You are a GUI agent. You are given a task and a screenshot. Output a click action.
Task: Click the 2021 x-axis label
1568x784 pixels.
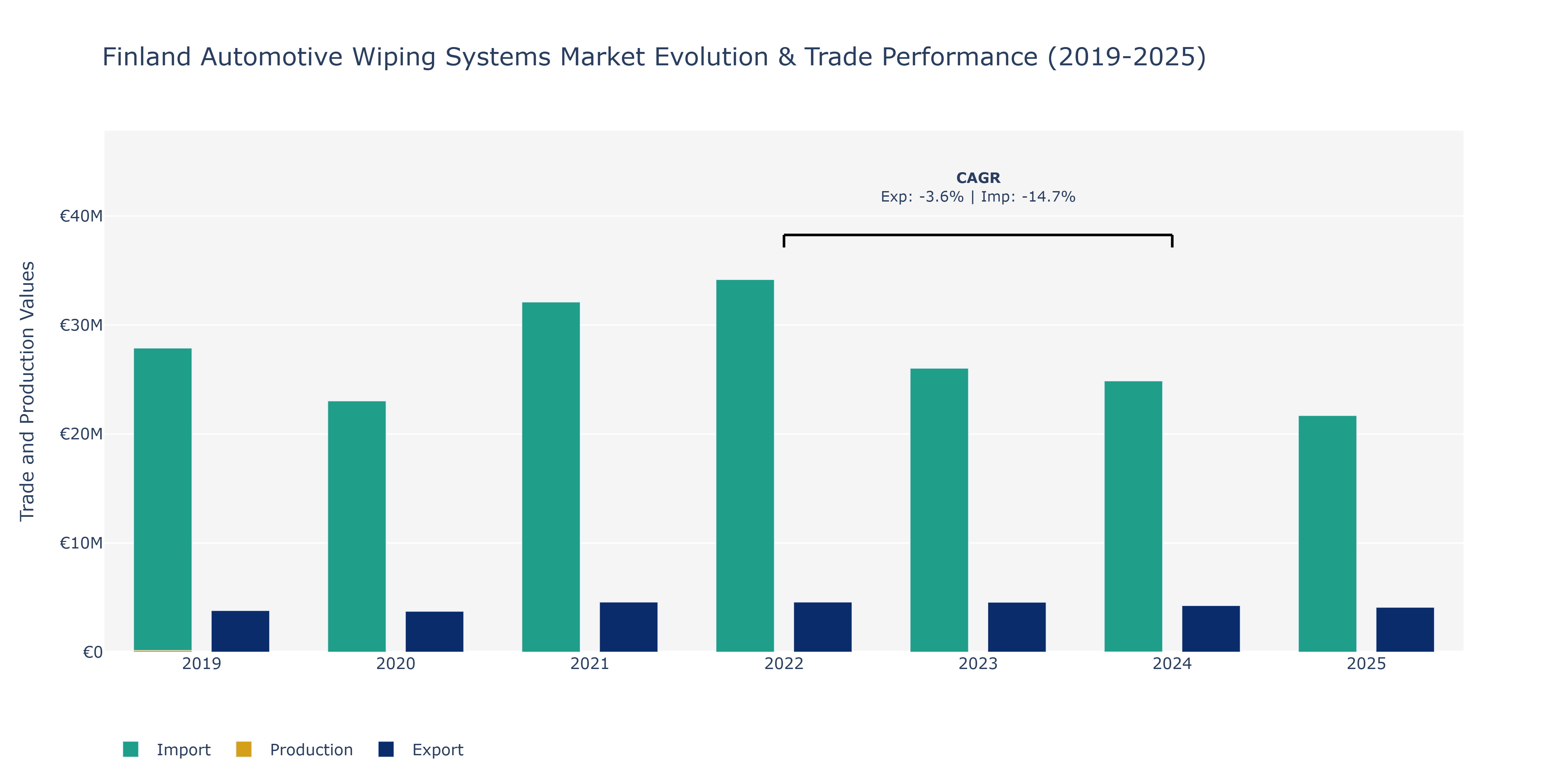pyautogui.click(x=590, y=663)
